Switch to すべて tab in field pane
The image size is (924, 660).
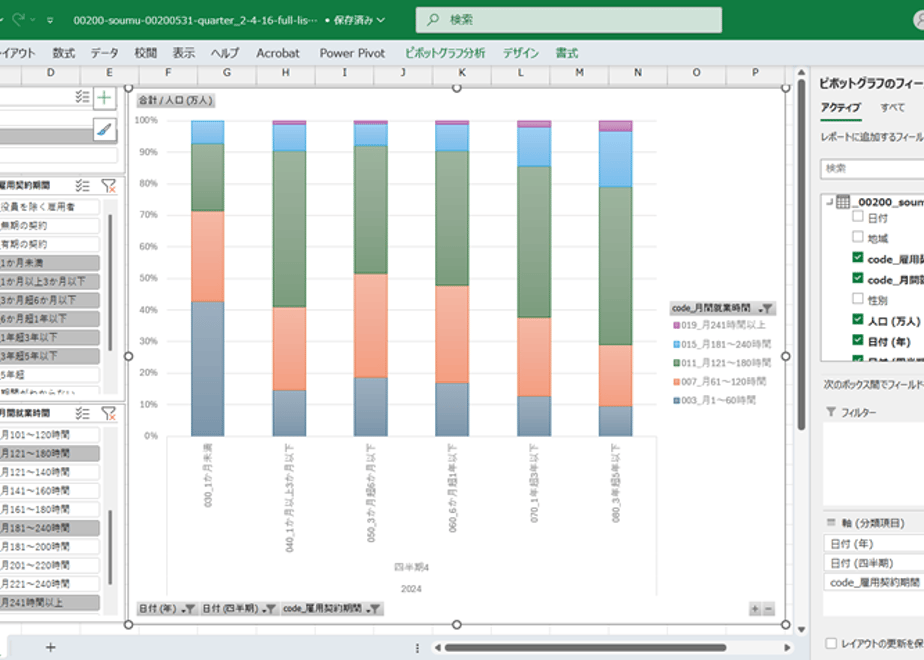click(892, 107)
